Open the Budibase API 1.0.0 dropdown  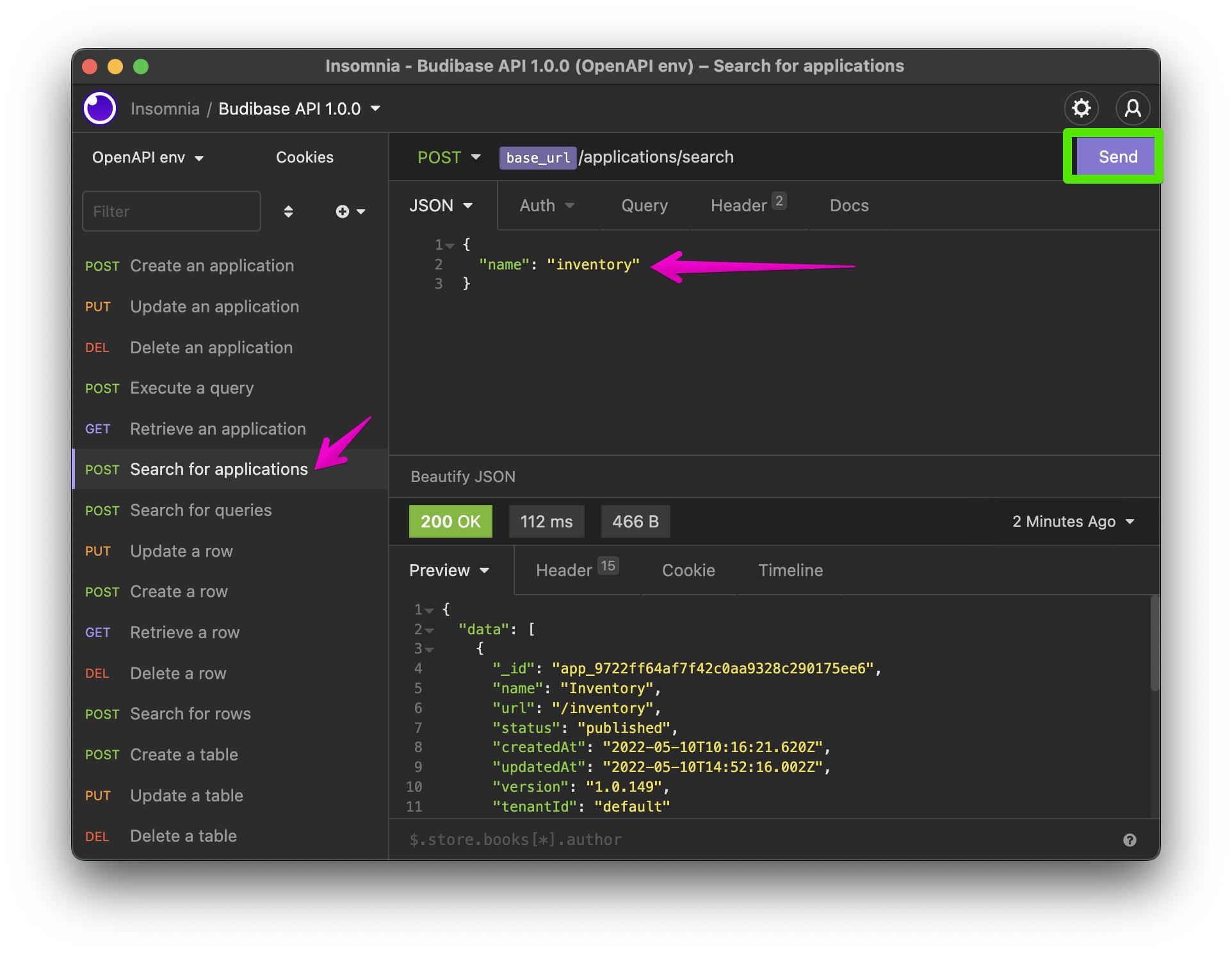[x=299, y=109]
